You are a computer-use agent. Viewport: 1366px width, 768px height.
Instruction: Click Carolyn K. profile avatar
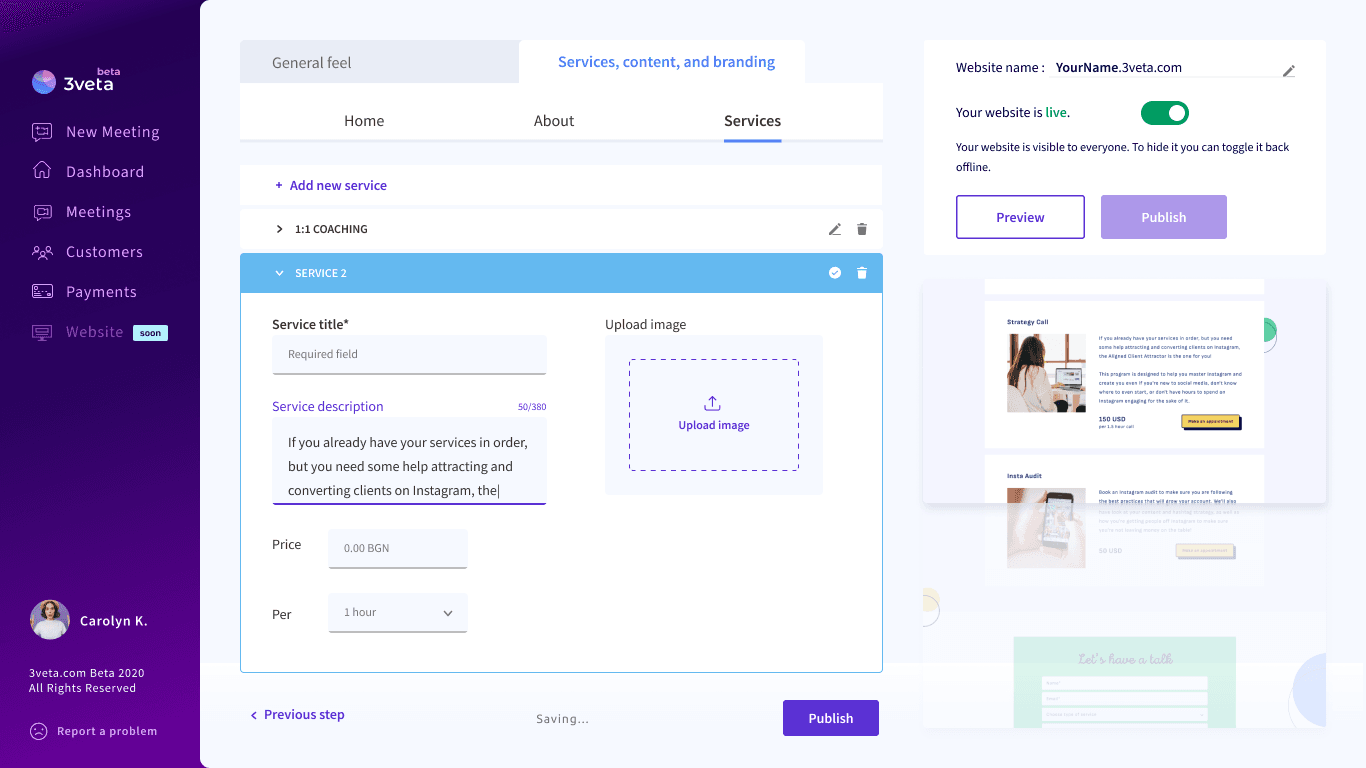[x=50, y=620]
